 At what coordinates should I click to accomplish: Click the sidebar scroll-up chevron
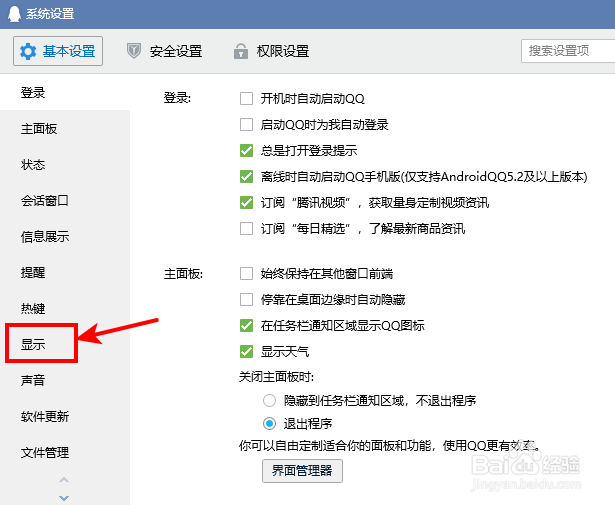click(64, 480)
